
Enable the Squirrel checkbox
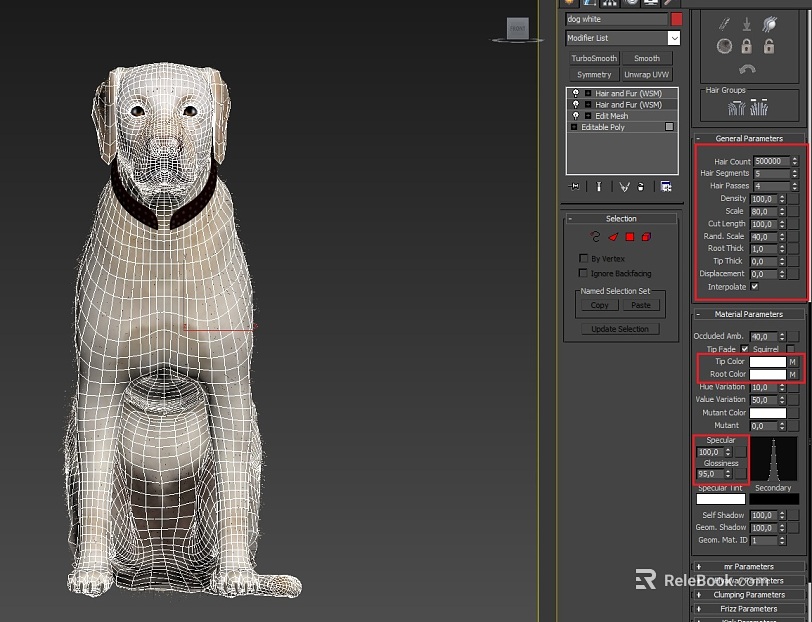[x=790, y=349]
